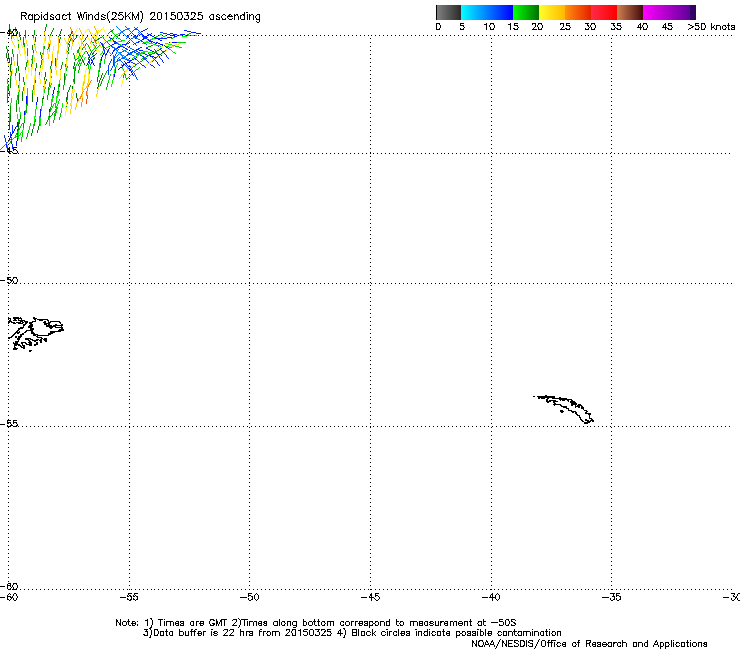Select the red 30-35 knots color bar segment
This screenshot has width=740, height=650.
tap(604, 12)
